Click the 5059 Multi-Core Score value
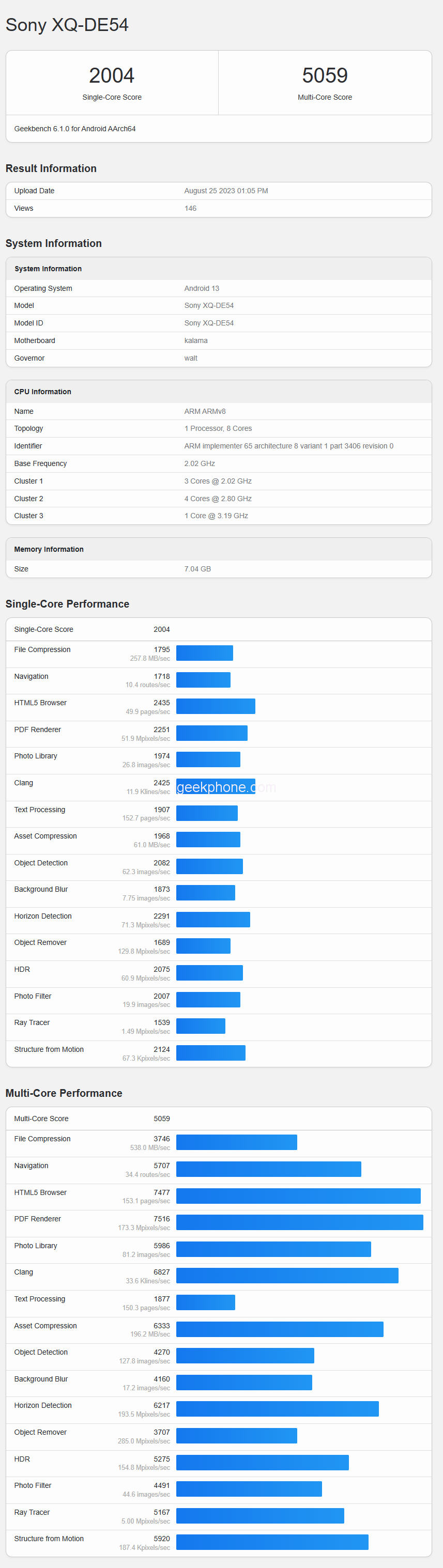The height and width of the screenshot is (1568, 443). point(325,75)
